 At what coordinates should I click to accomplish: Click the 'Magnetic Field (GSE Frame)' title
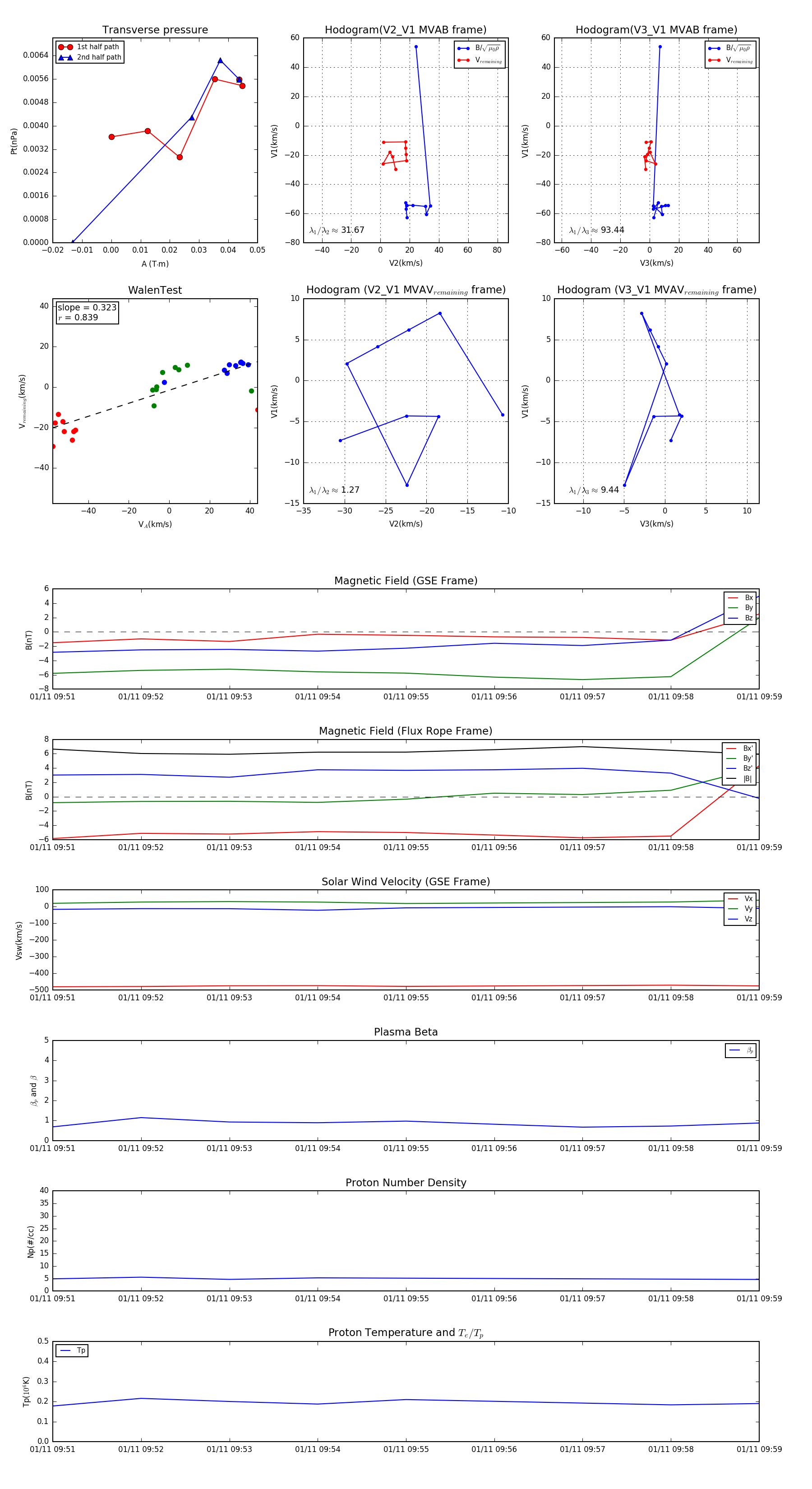pos(406,581)
